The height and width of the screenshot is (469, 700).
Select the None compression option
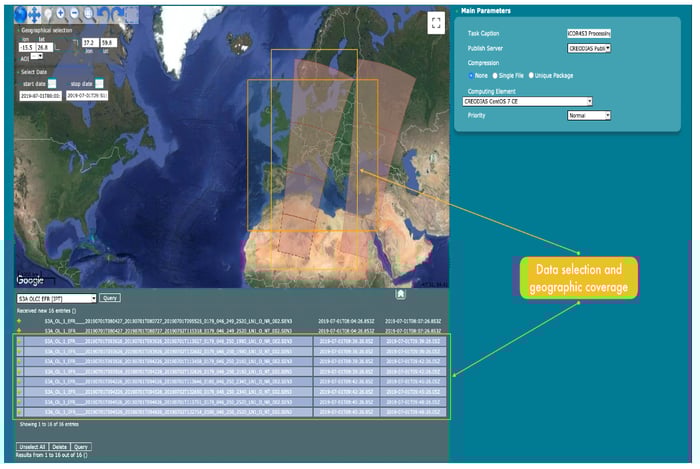(471, 75)
